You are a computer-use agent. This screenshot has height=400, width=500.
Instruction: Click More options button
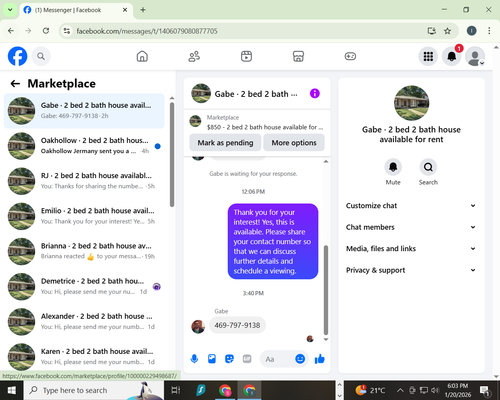pyautogui.click(x=294, y=143)
